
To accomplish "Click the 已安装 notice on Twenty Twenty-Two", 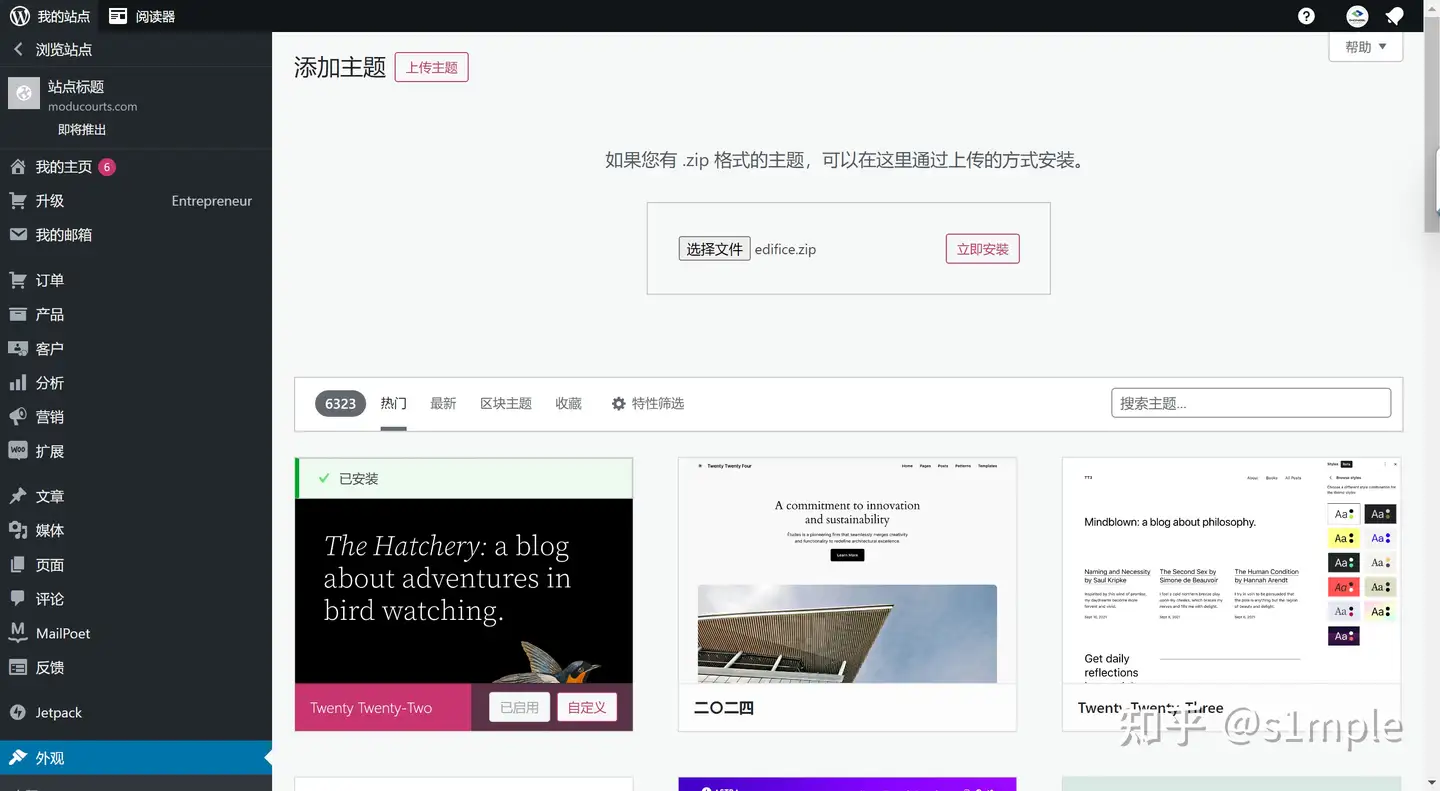I will click(x=464, y=479).
